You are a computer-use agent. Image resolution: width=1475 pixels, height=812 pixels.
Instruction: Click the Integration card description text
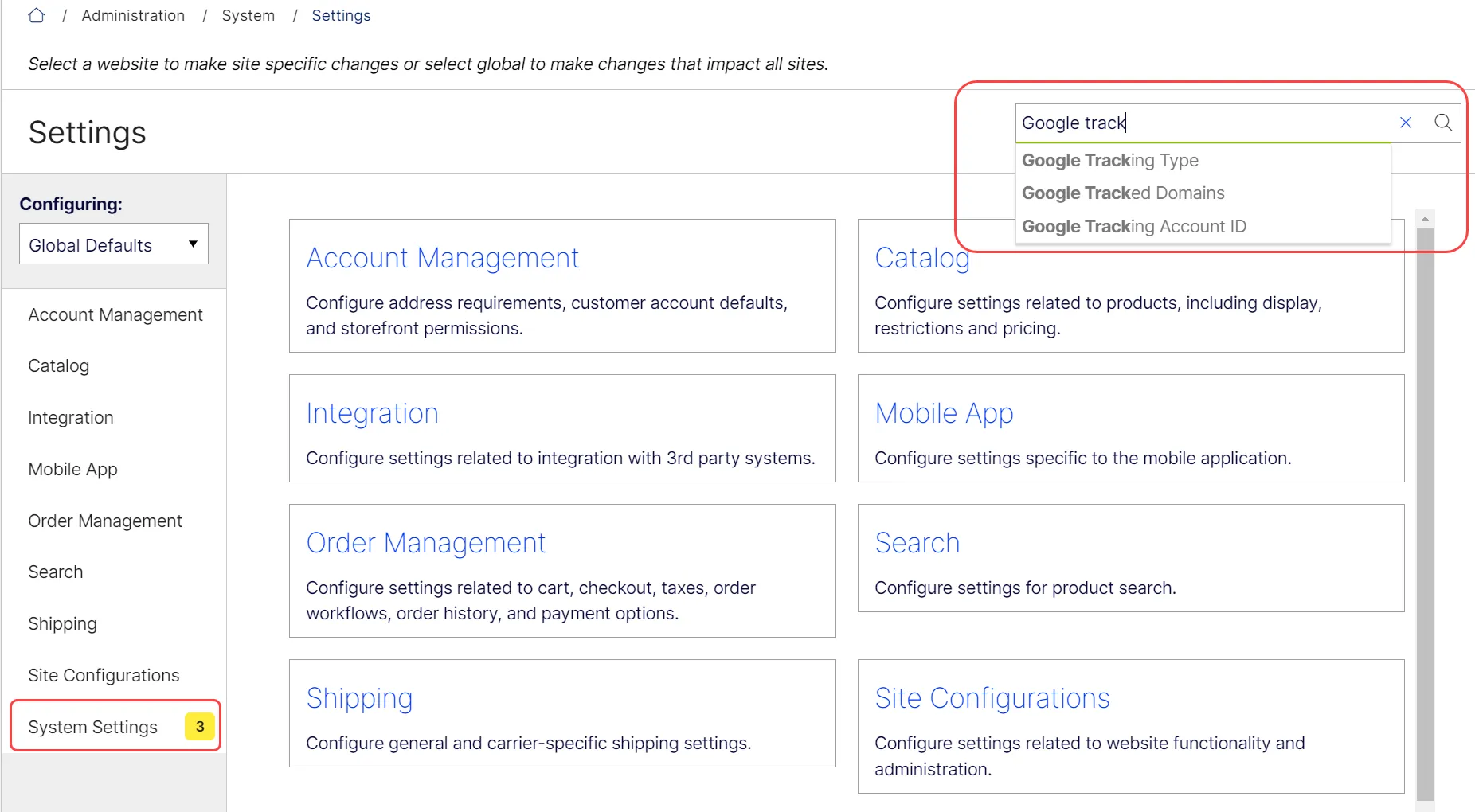click(x=561, y=459)
